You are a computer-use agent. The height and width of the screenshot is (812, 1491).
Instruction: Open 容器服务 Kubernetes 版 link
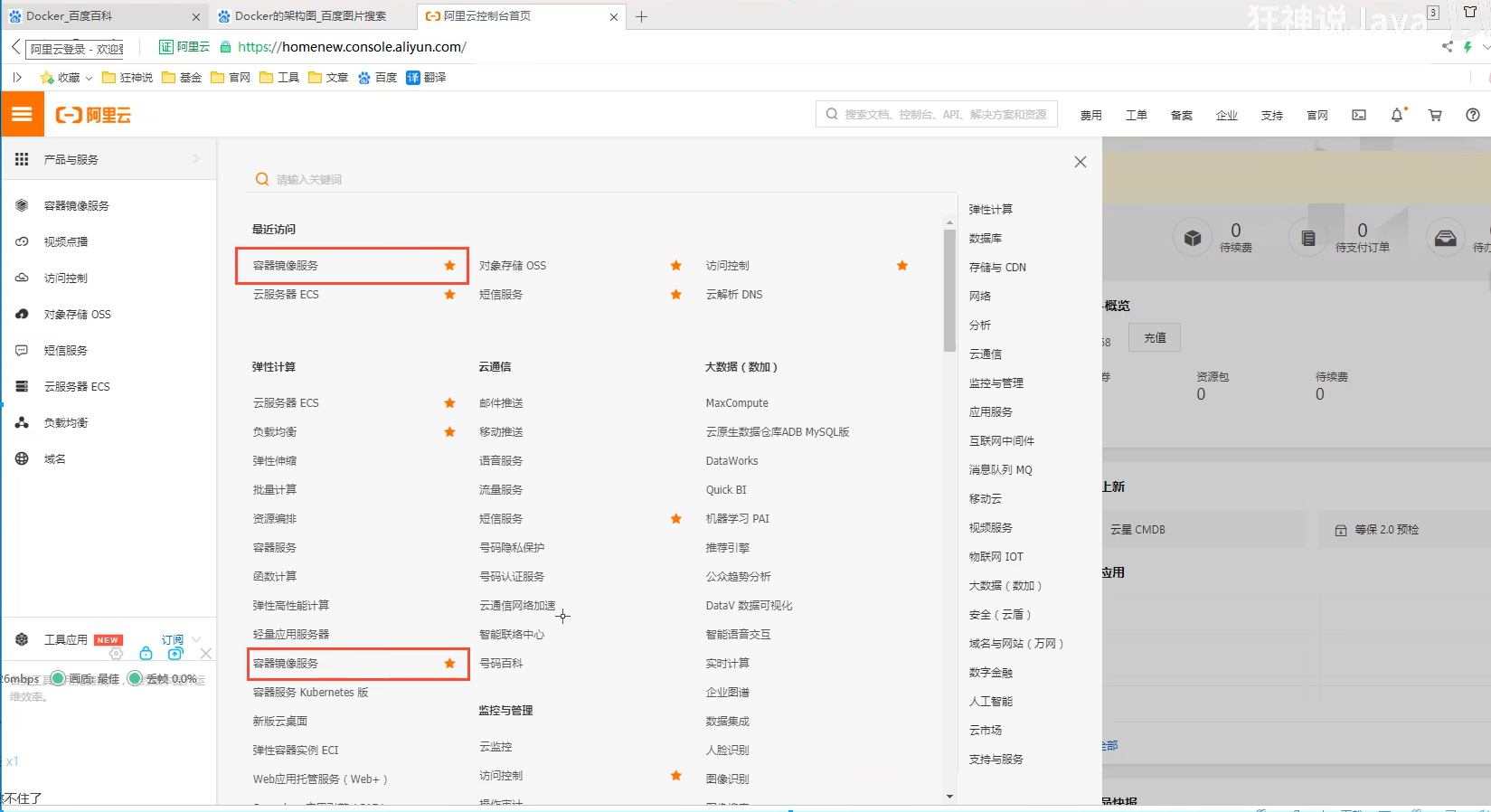coord(311,692)
